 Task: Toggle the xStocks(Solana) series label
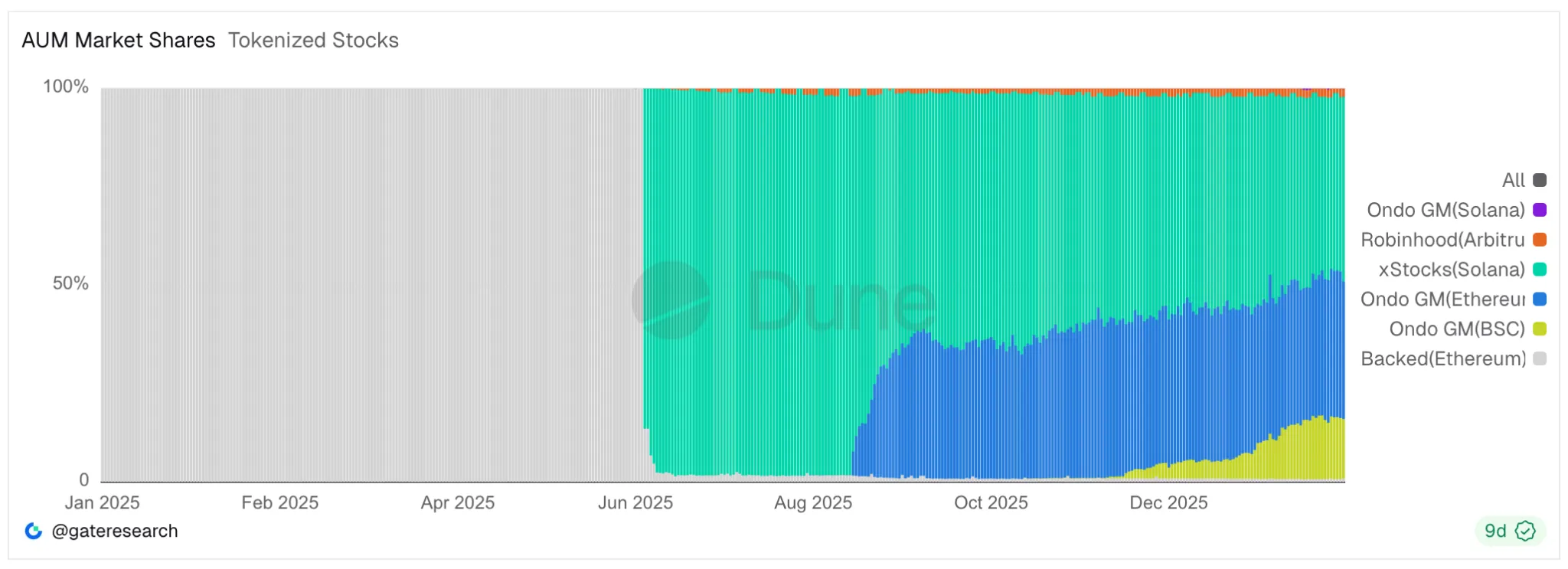[1451, 270]
